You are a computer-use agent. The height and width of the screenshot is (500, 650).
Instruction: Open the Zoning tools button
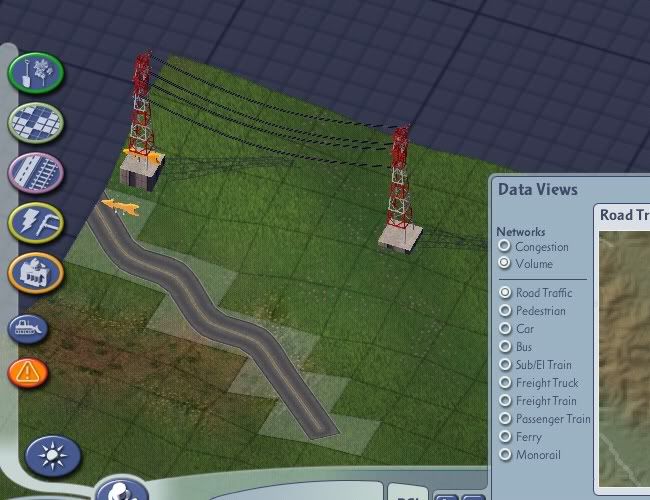(36, 123)
